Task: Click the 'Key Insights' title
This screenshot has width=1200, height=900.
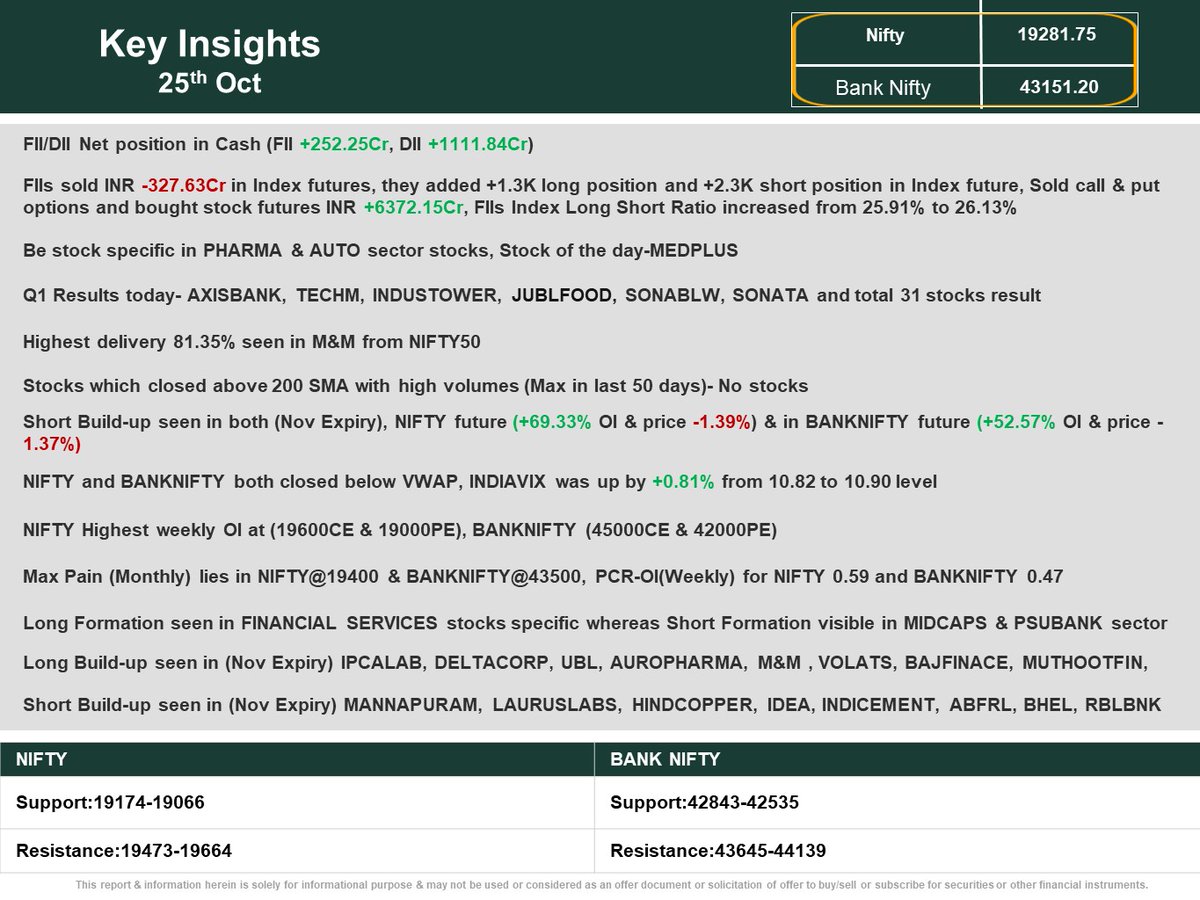Action: [210, 45]
